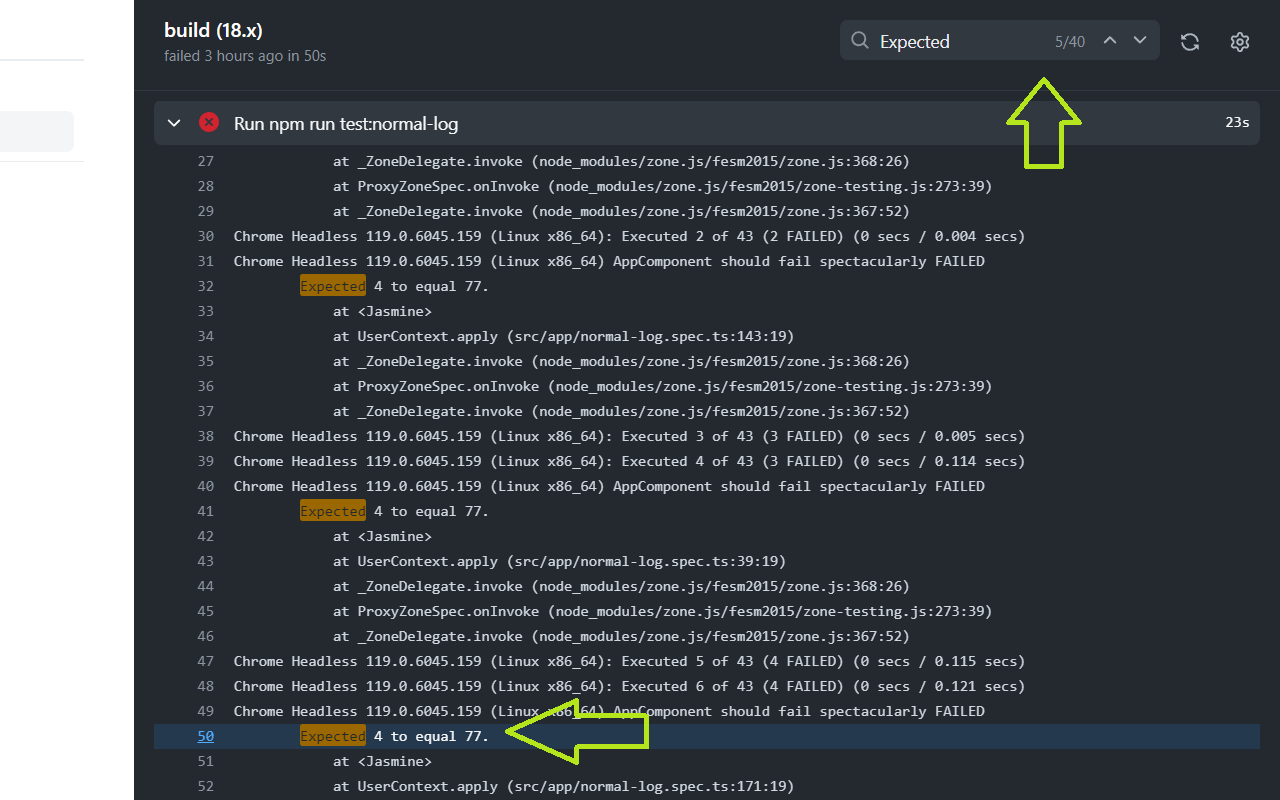Select line number 41
This screenshot has width=1280, height=800.
[x=205, y=511]
